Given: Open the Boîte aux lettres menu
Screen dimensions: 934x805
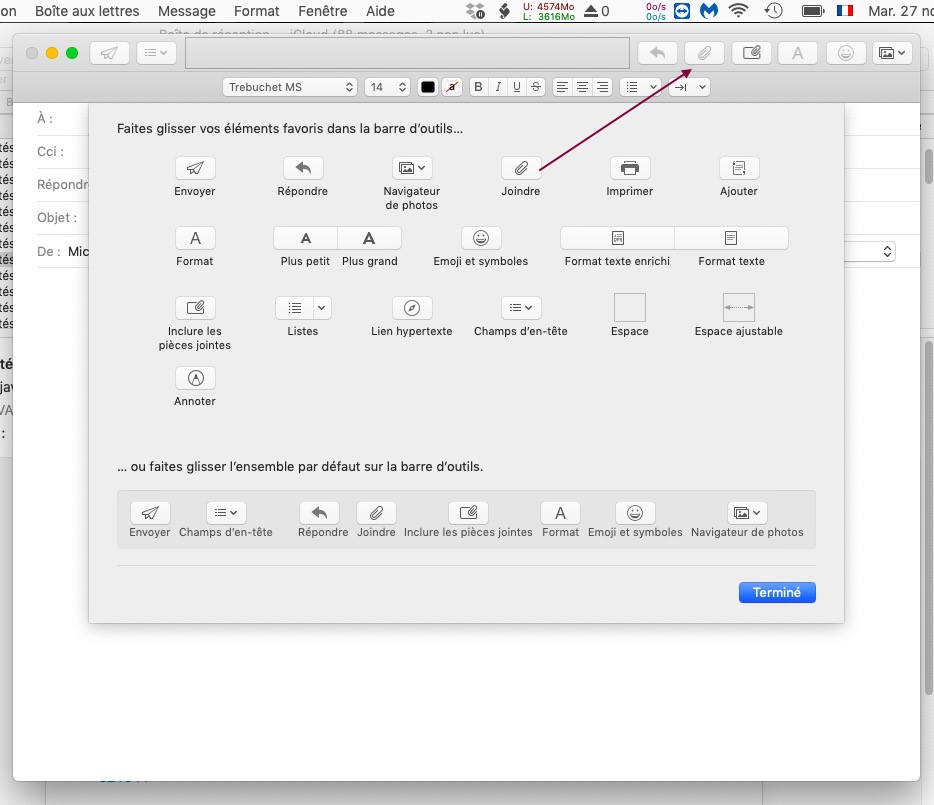Looking at the screenshot, I should [87, 11].
